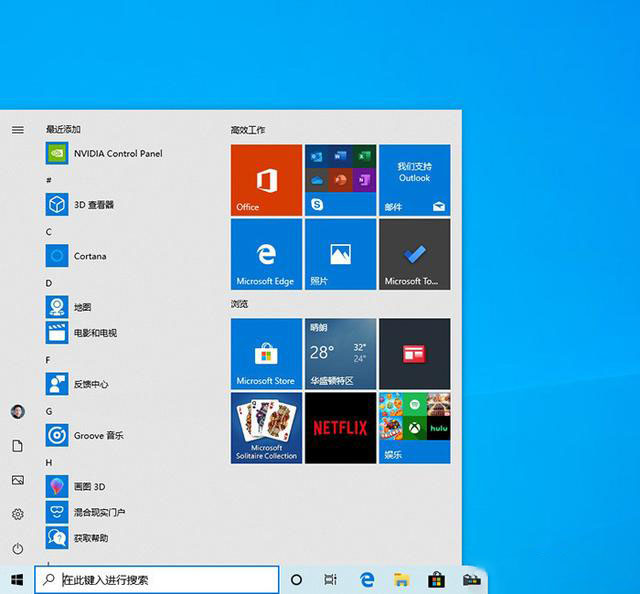Viewport: 640px width, 594px height.
Task: Open Cortana circle on taskbar
Action: 296,580
